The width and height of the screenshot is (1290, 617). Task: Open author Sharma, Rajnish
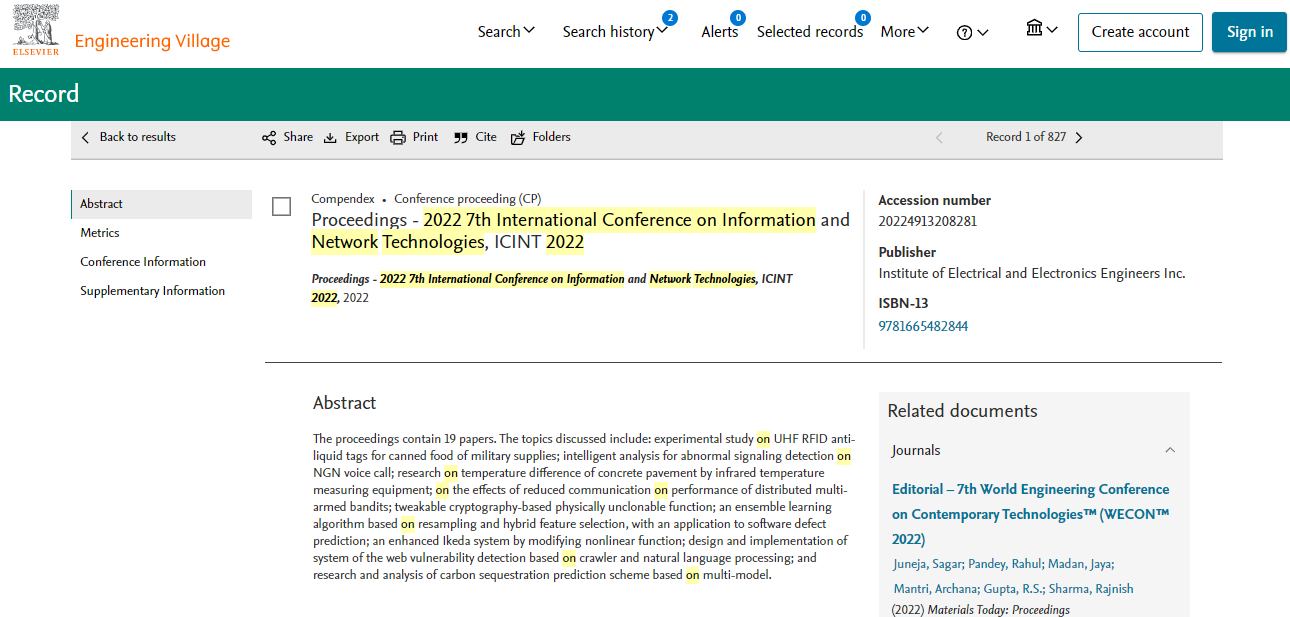[1093, 589]
